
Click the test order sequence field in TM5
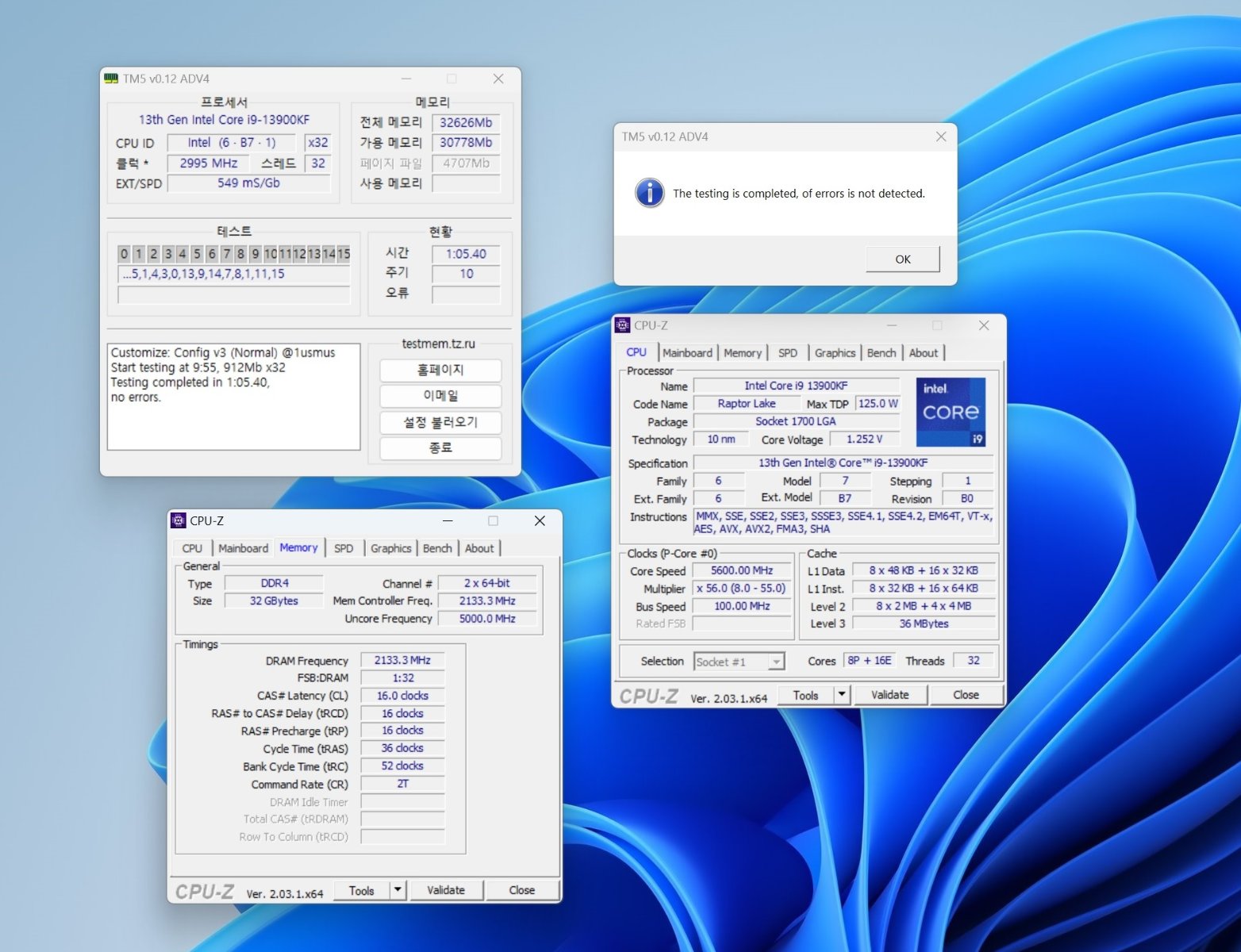pyautogui.click(x=233, y=274)
